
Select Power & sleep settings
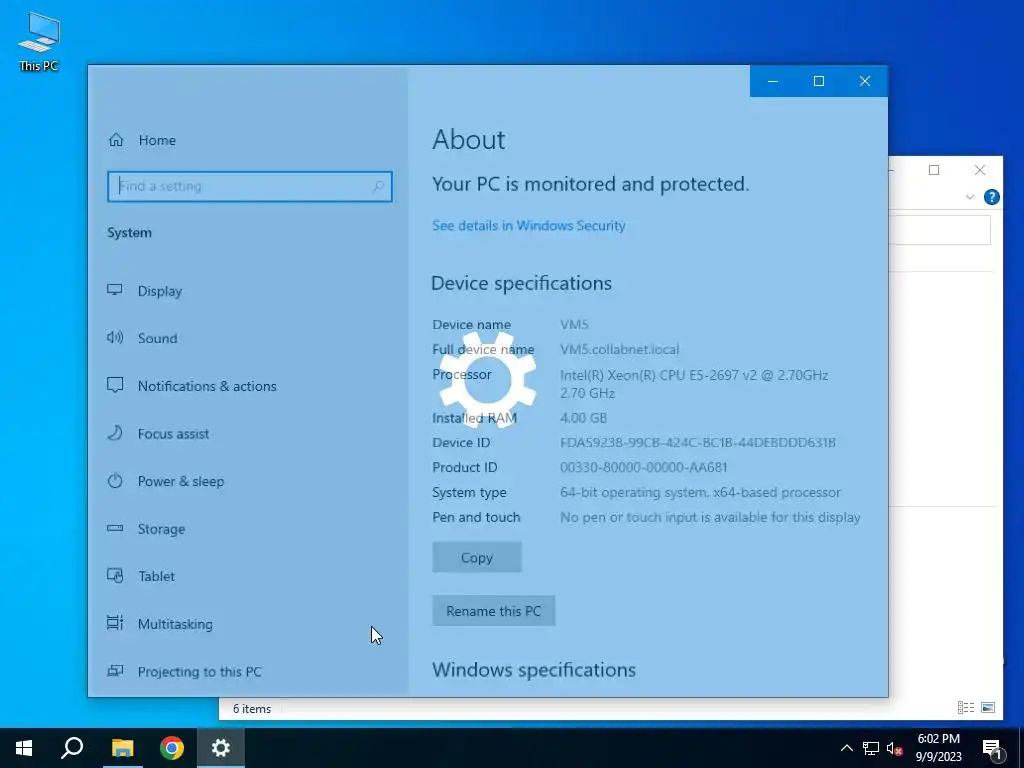(166, 481)
